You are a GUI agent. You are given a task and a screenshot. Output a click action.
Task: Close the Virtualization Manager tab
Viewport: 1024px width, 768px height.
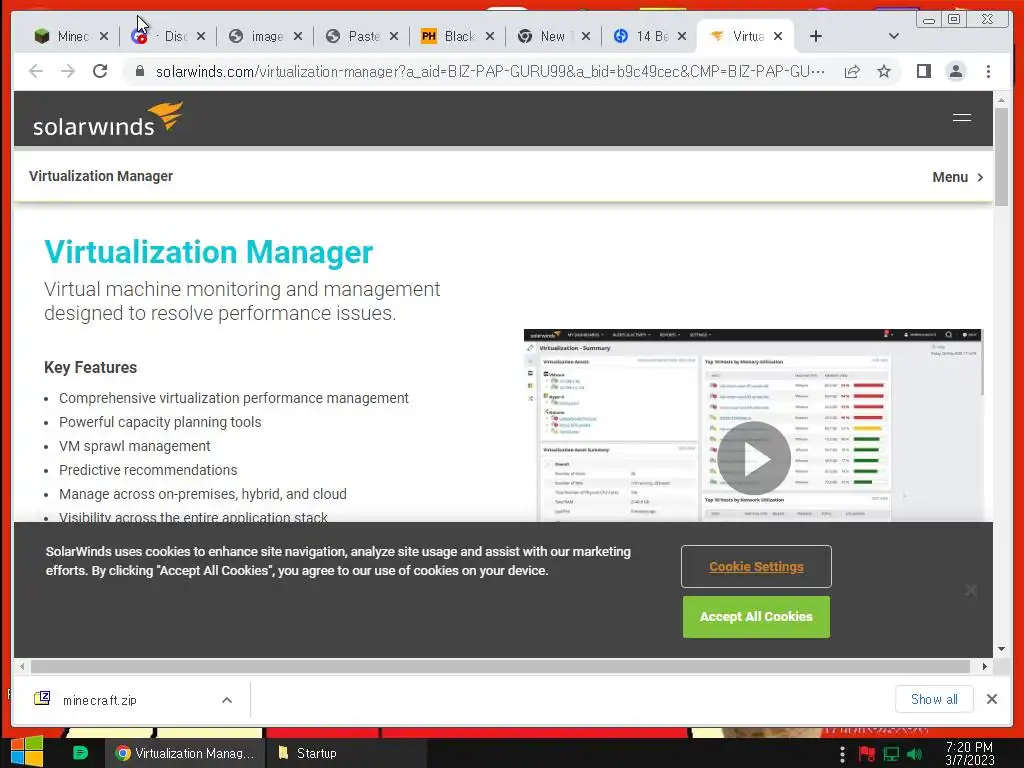(778, 37)
